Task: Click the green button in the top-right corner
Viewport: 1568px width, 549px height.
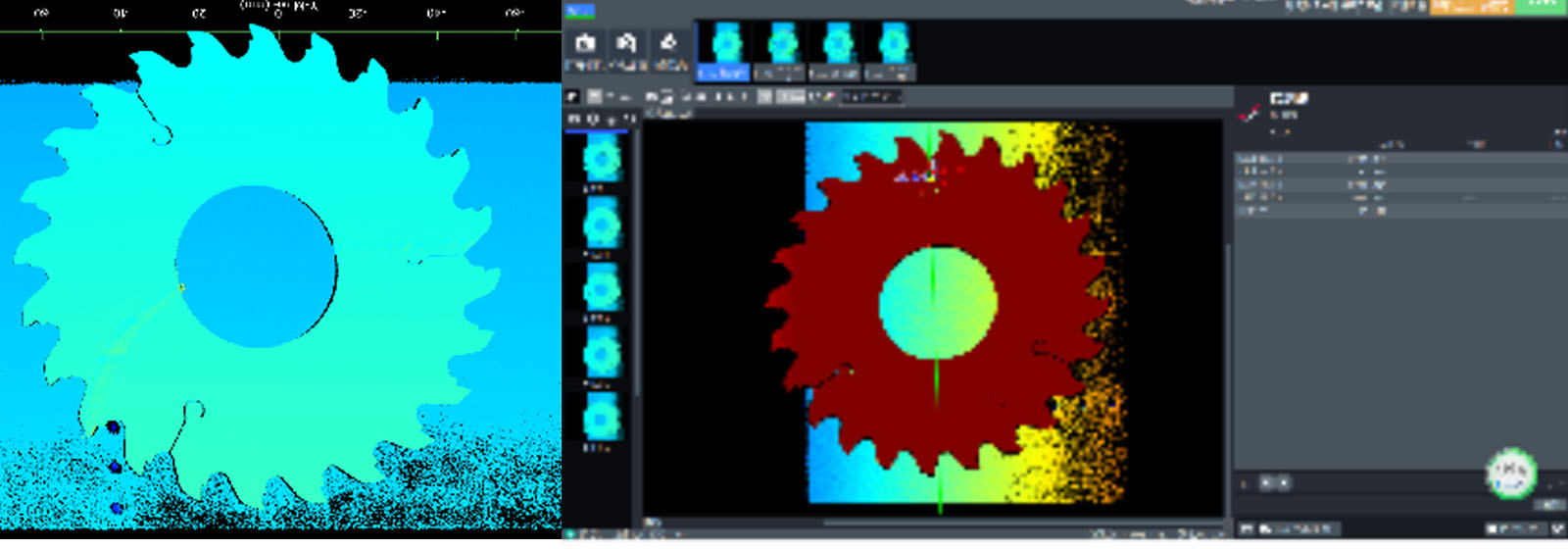Action: [1542, 7]
